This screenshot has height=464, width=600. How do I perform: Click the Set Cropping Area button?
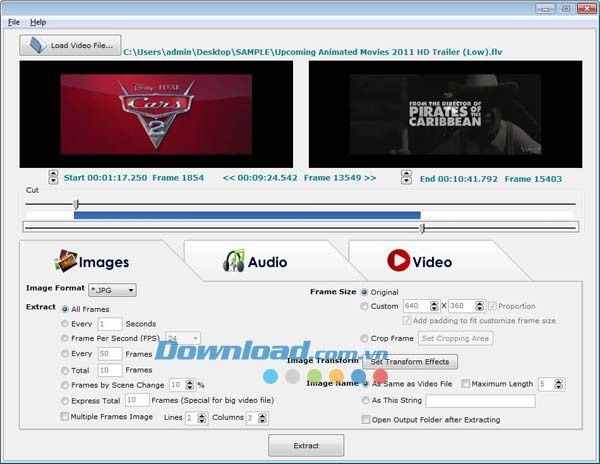pos(455,339)
